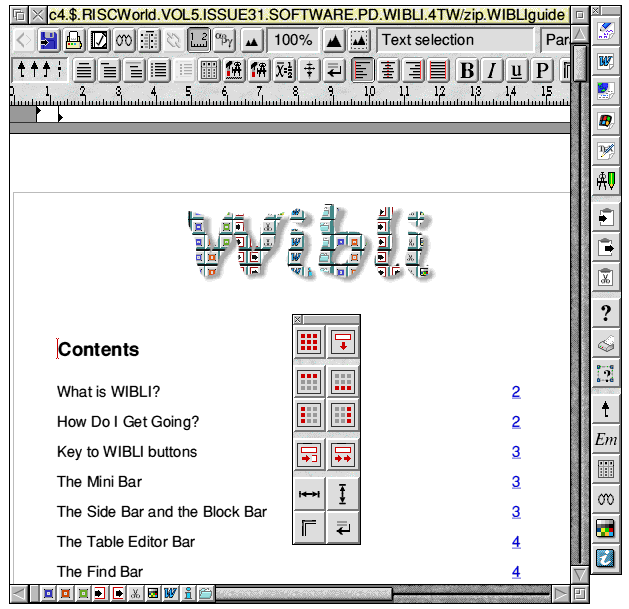Open page 2 link for What is WIBLI?

516,392
